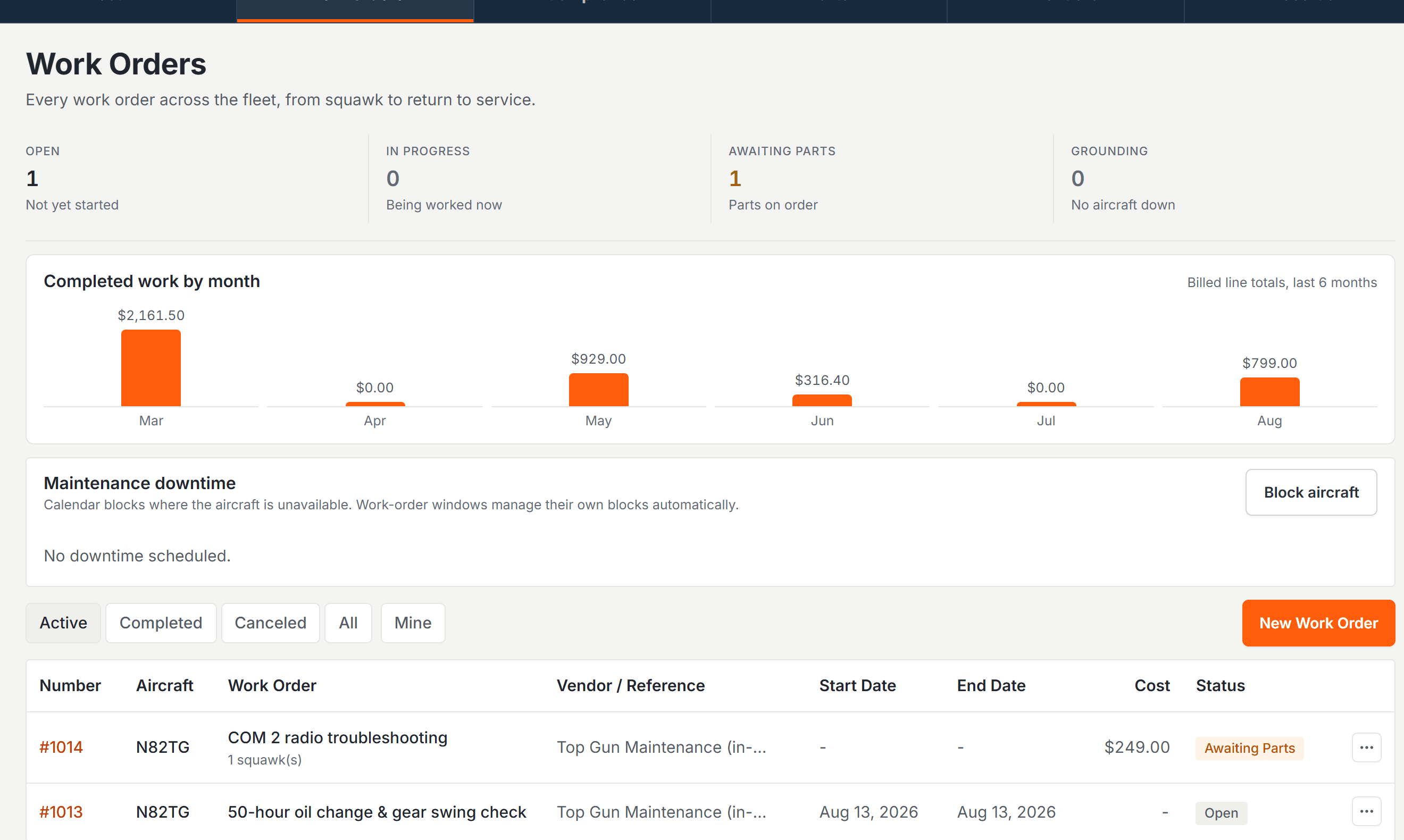Click the $249.00 cost cell
The image size is (1404, 840).
1137,747
